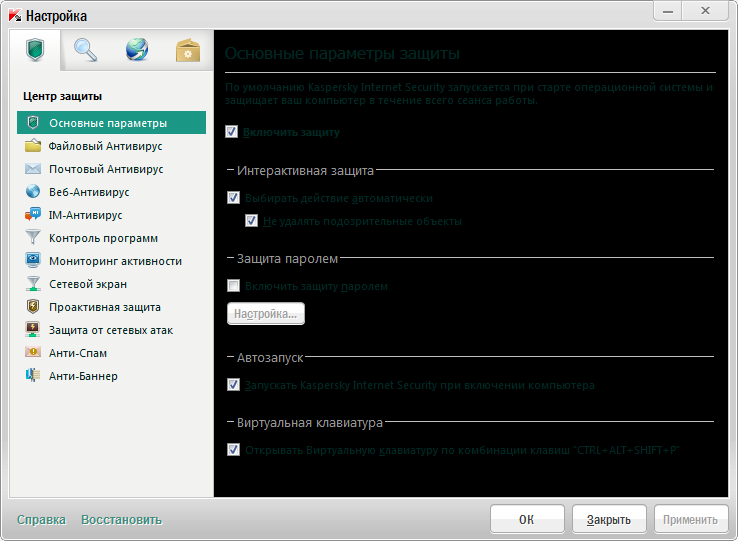Click the Основные параметры shield icon
738x553 pixels.
[x=32, y=123]
